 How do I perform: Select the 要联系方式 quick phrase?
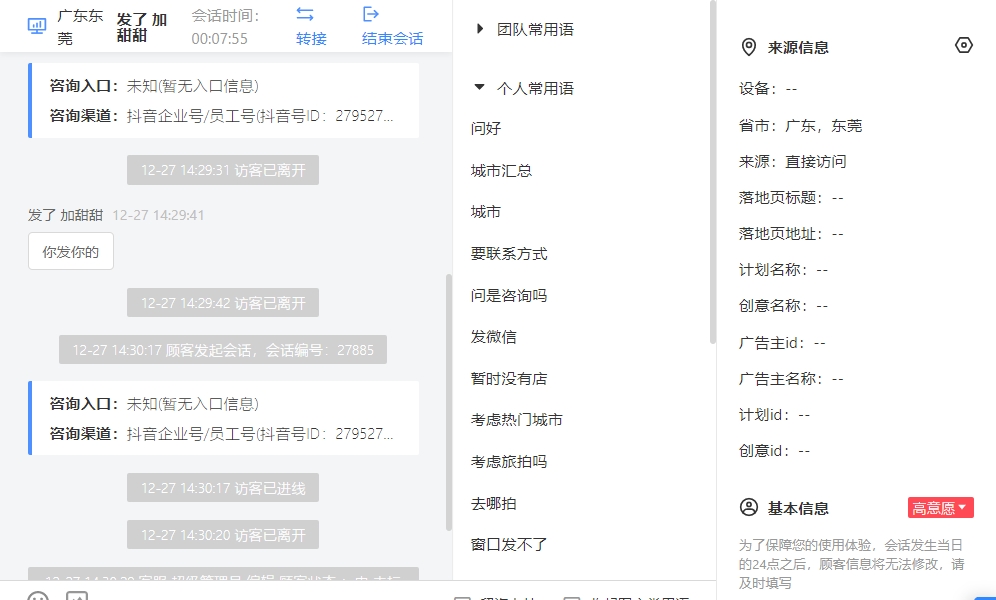click(x=509, y=253)
